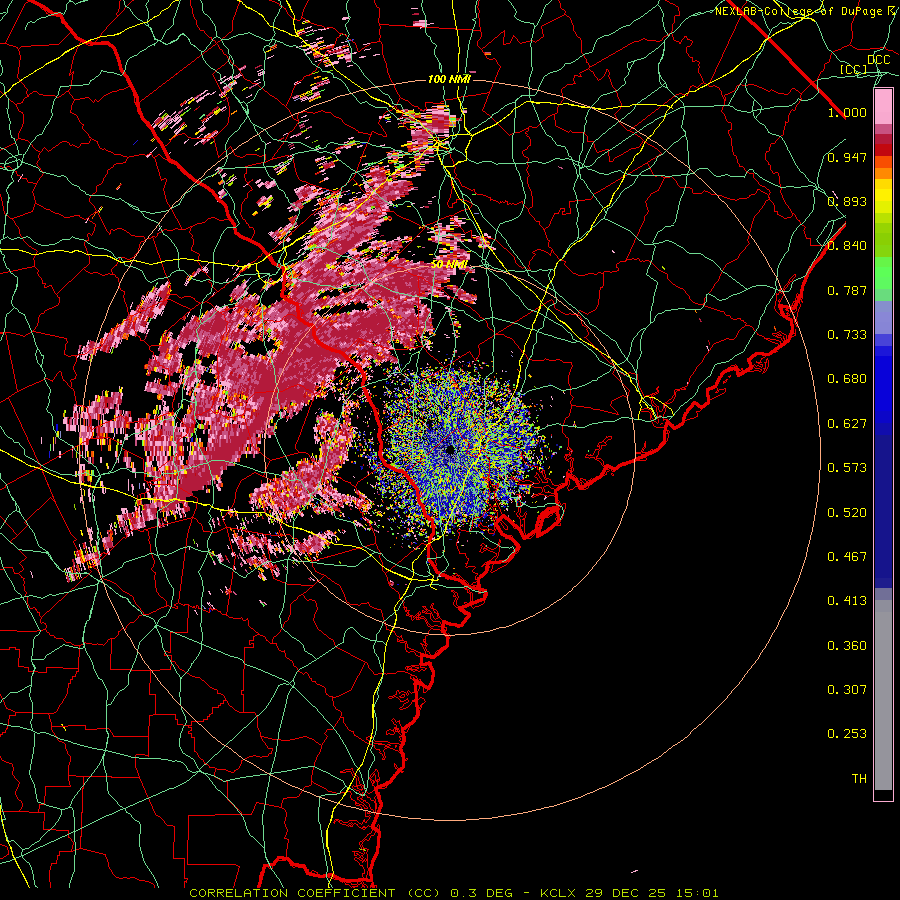
Task: Select the 0.573 scale value
Action: coord(847,468)
